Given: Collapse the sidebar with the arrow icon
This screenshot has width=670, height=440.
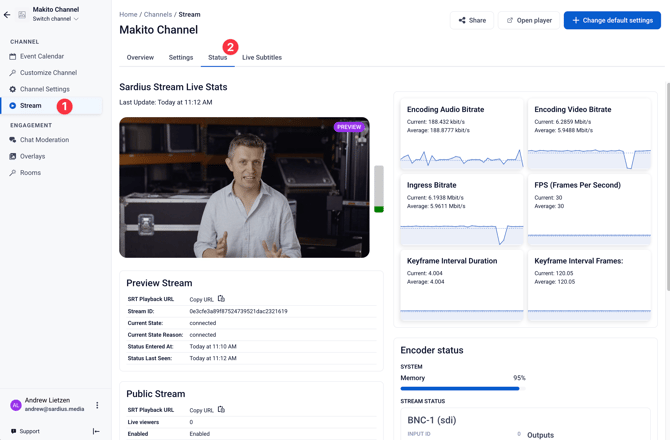Looking at the screenshot, I should (x=96, y=431).
